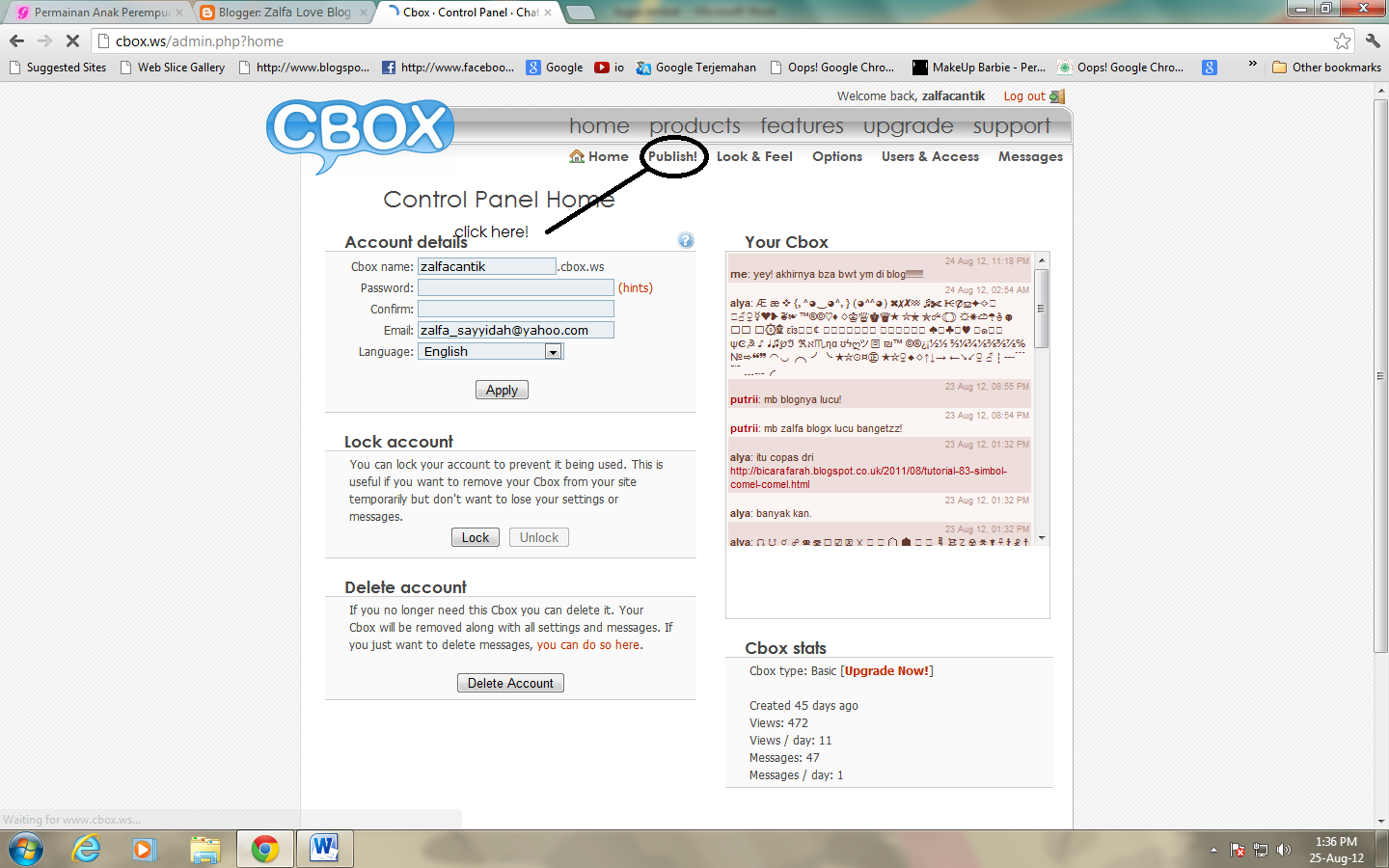This screenshot has width=1389, height=868.
Task: Click the speaker icon in system tray
Action: (1284, 850)
